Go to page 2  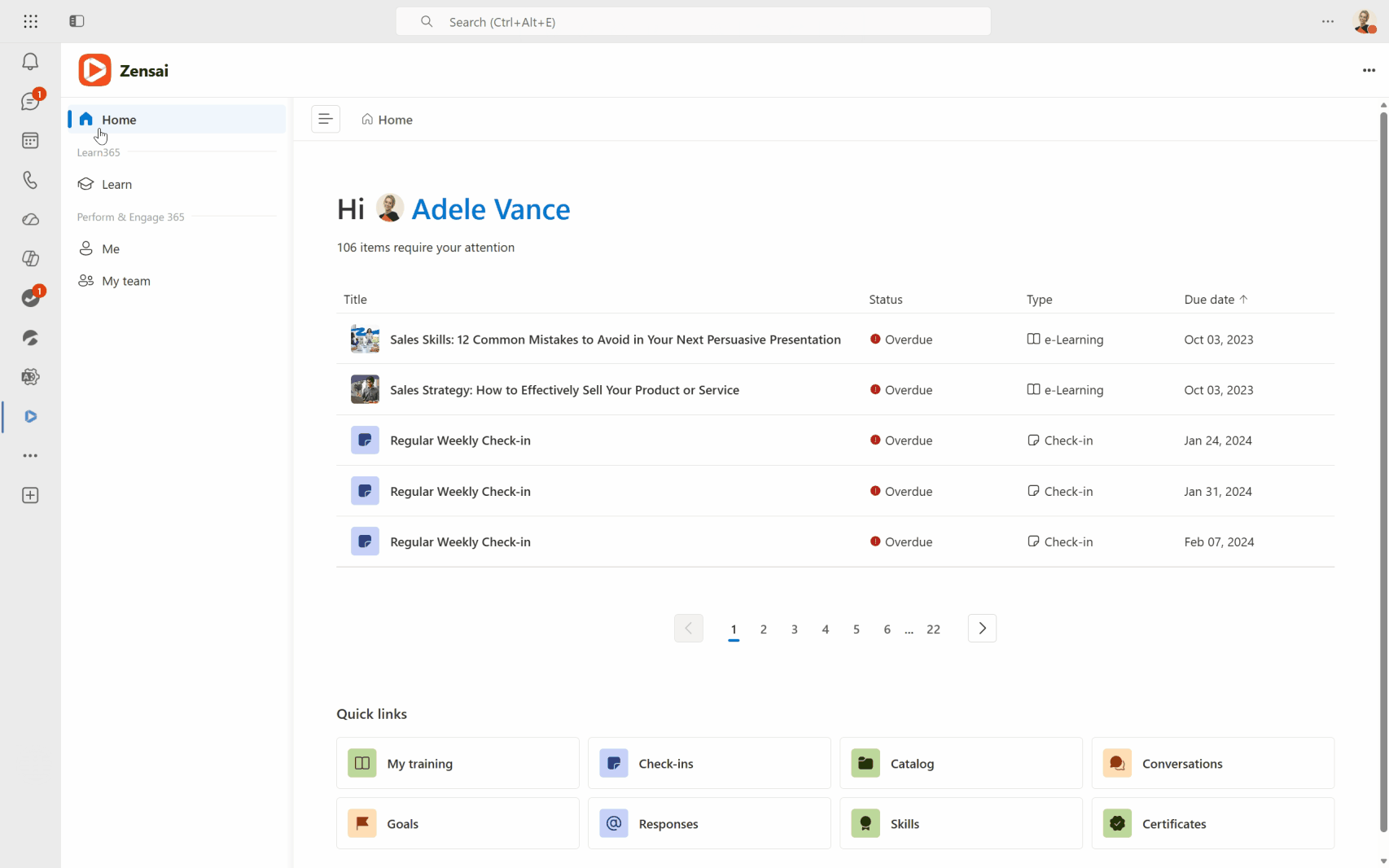pos(764,629)
